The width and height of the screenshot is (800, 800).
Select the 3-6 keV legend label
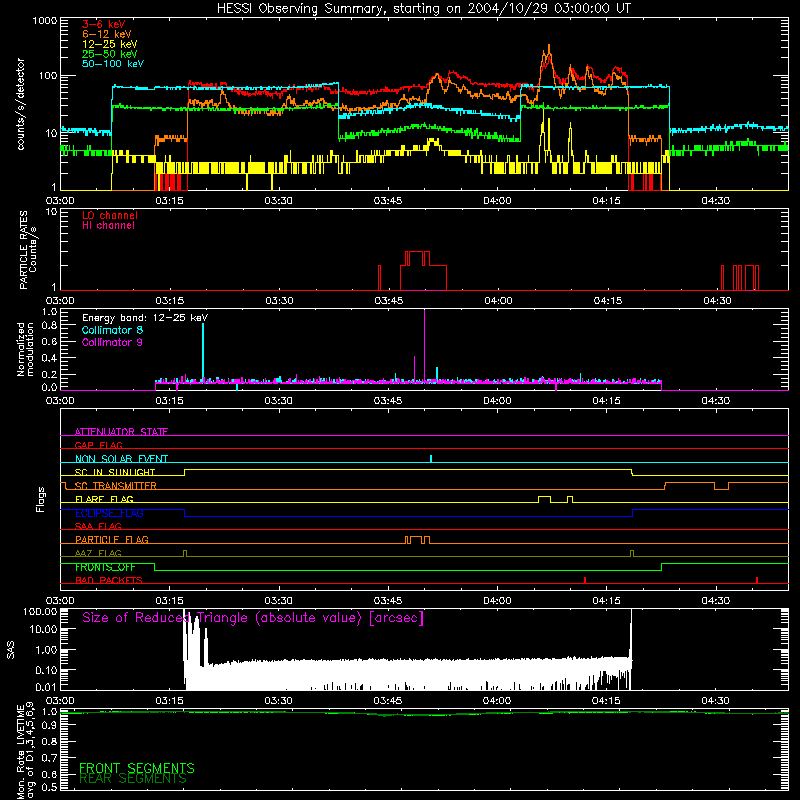(x=104, y=24)
